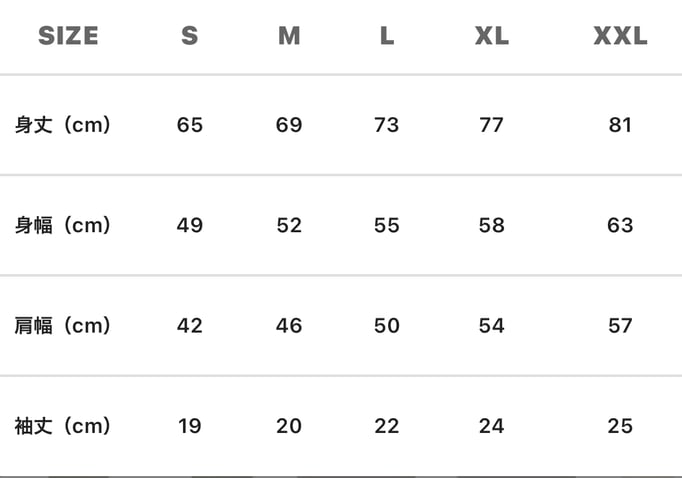Screen dimensions: 682x478
Task: Select the 肩幅 value 57 for XXL
Action: click(x=620, y=325)
